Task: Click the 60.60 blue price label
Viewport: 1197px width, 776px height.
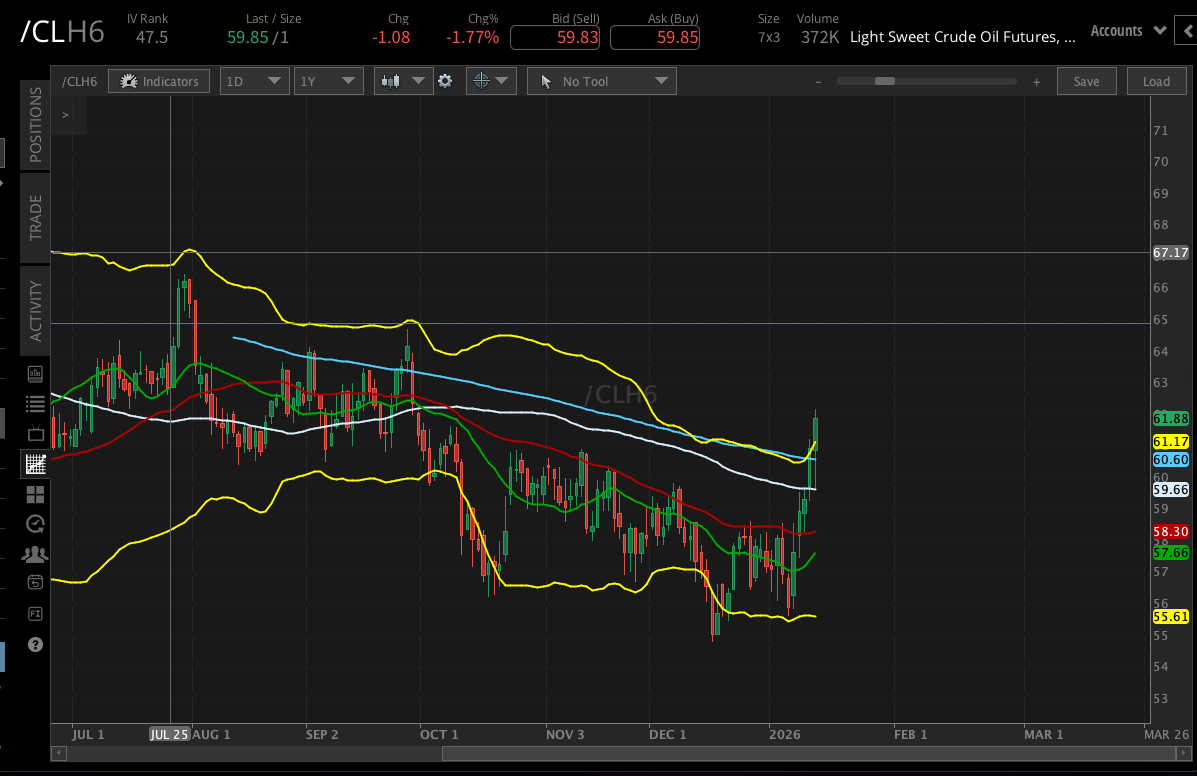Action: [x=1170, y=459]
